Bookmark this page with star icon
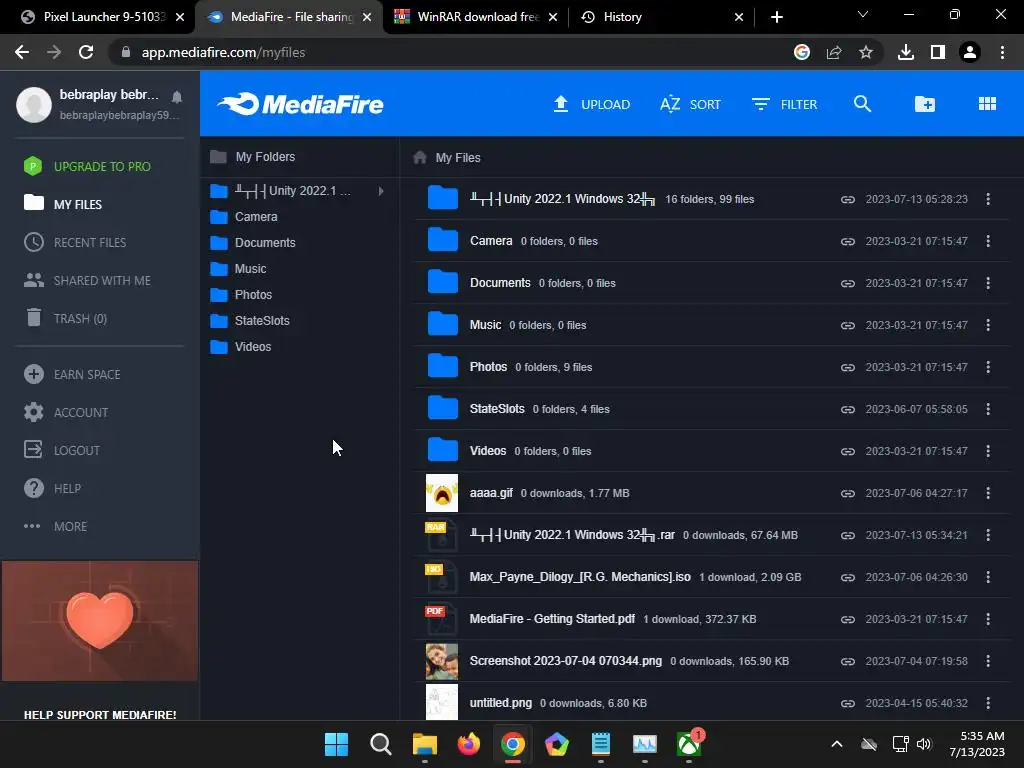Image resolution: width=1024 pixels, height=768 pixels. (x=865, y=52)
